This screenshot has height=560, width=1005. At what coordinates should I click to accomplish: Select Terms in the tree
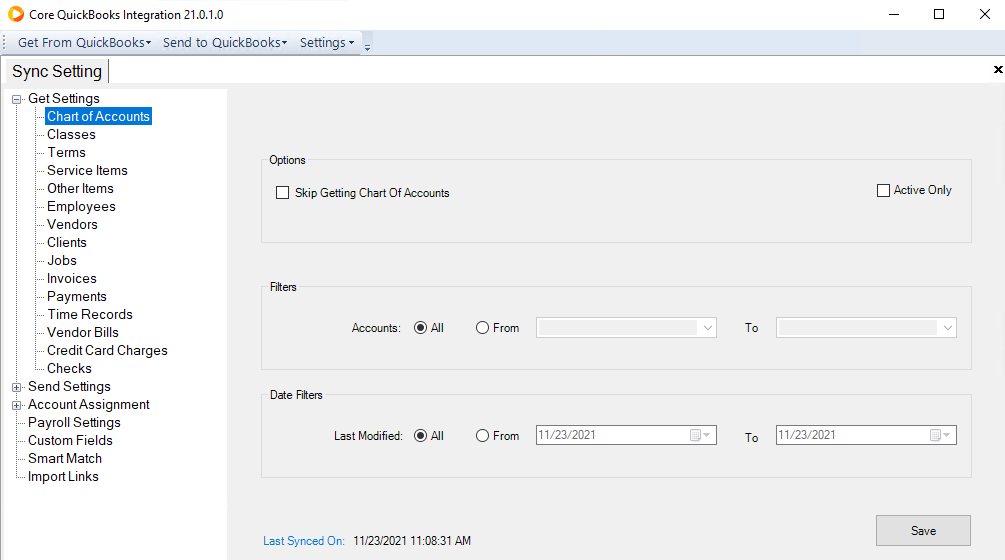point(66,152)
